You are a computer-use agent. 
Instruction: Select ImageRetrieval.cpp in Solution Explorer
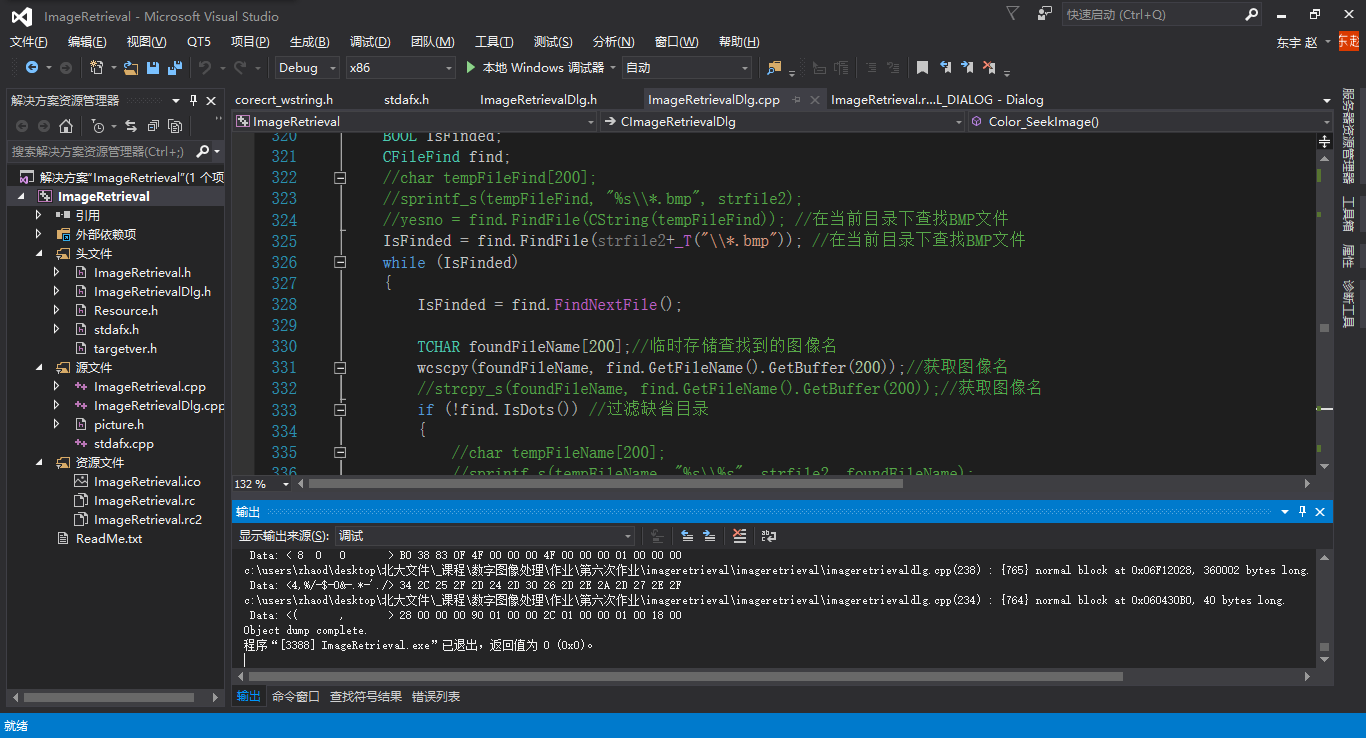point(150,386)
